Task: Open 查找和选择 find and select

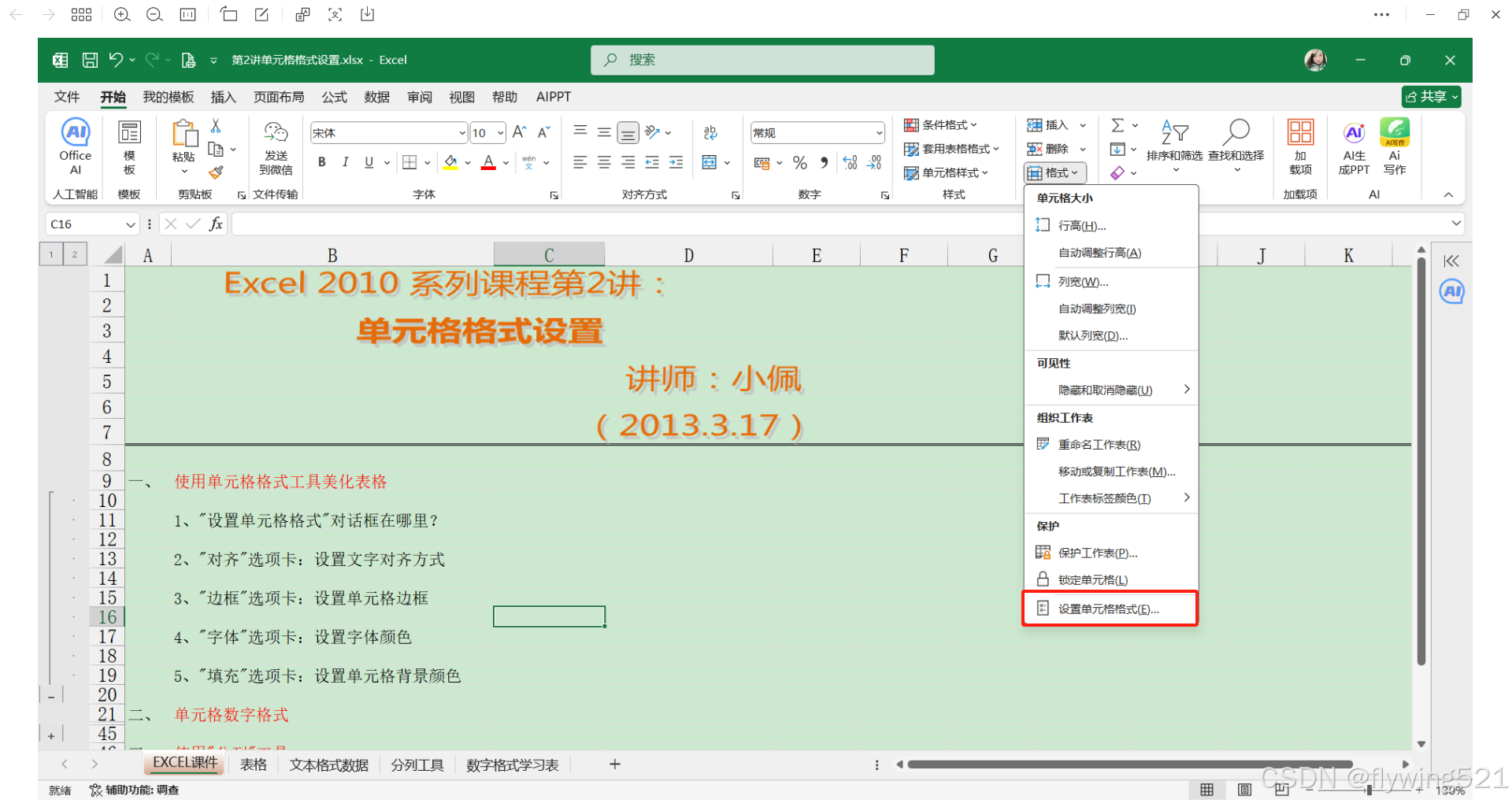Action: pyautogui.click(x=1236, y=146)
